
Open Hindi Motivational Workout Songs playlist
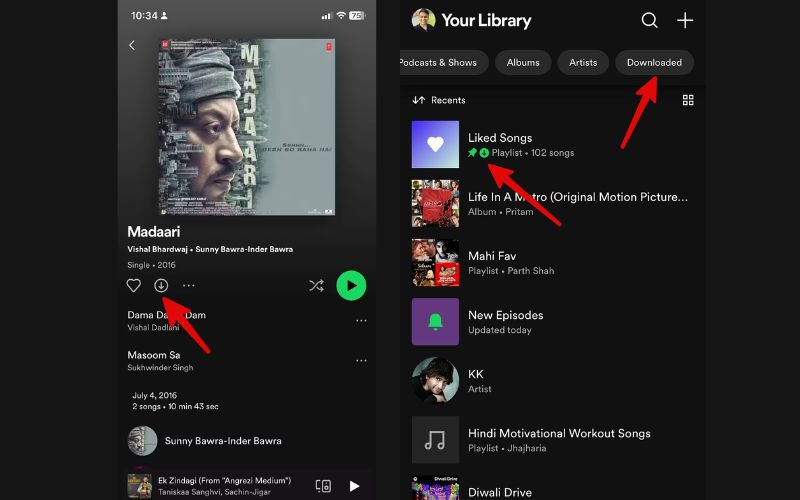click(553, 440)
